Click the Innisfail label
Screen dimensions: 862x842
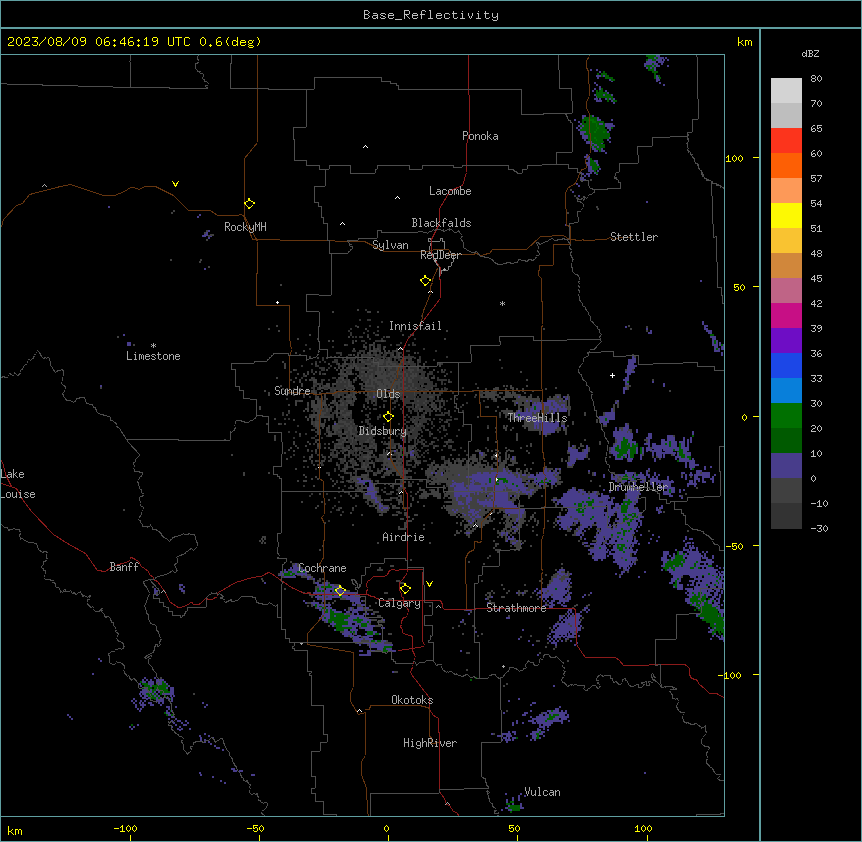[x=415, y=326]
